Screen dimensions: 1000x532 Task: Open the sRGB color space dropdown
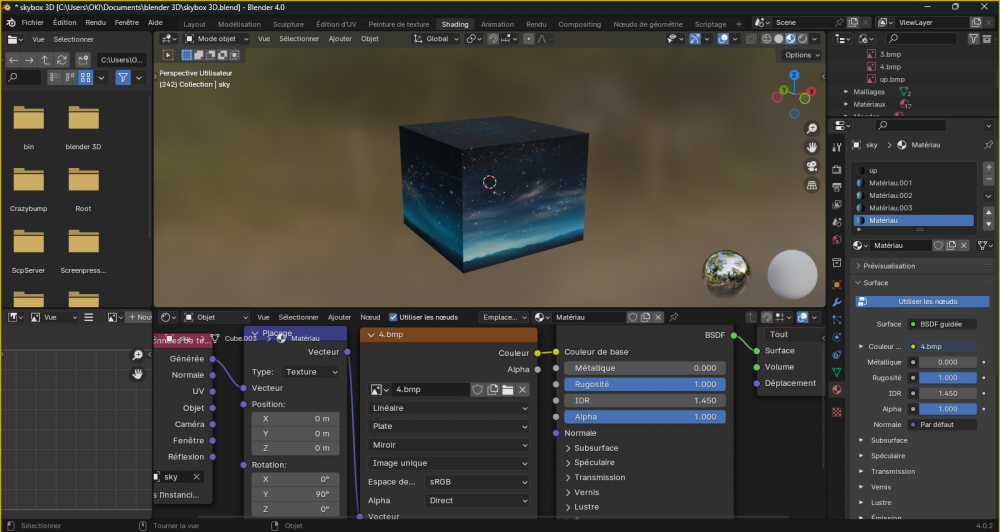pos(477,482)
